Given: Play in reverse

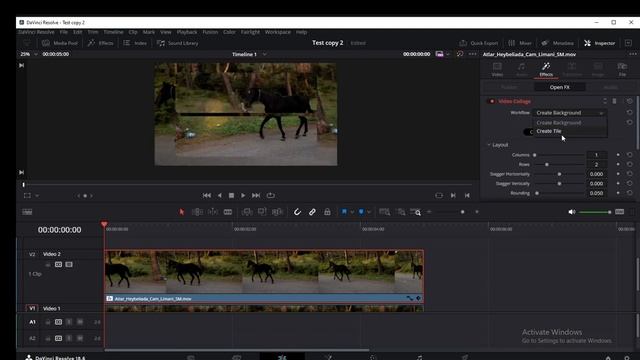Looking at the screenshot, I should 220,196.
